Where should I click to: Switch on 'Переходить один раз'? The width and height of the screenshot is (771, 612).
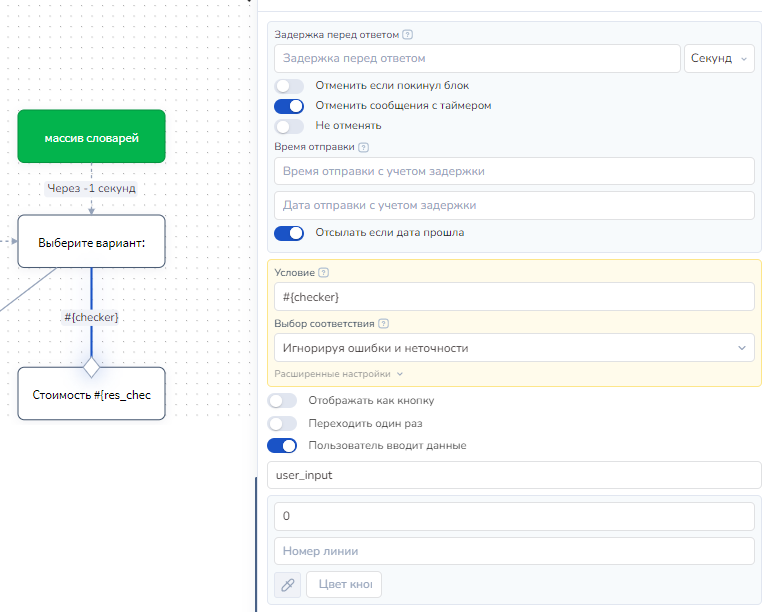click(283, 423)
